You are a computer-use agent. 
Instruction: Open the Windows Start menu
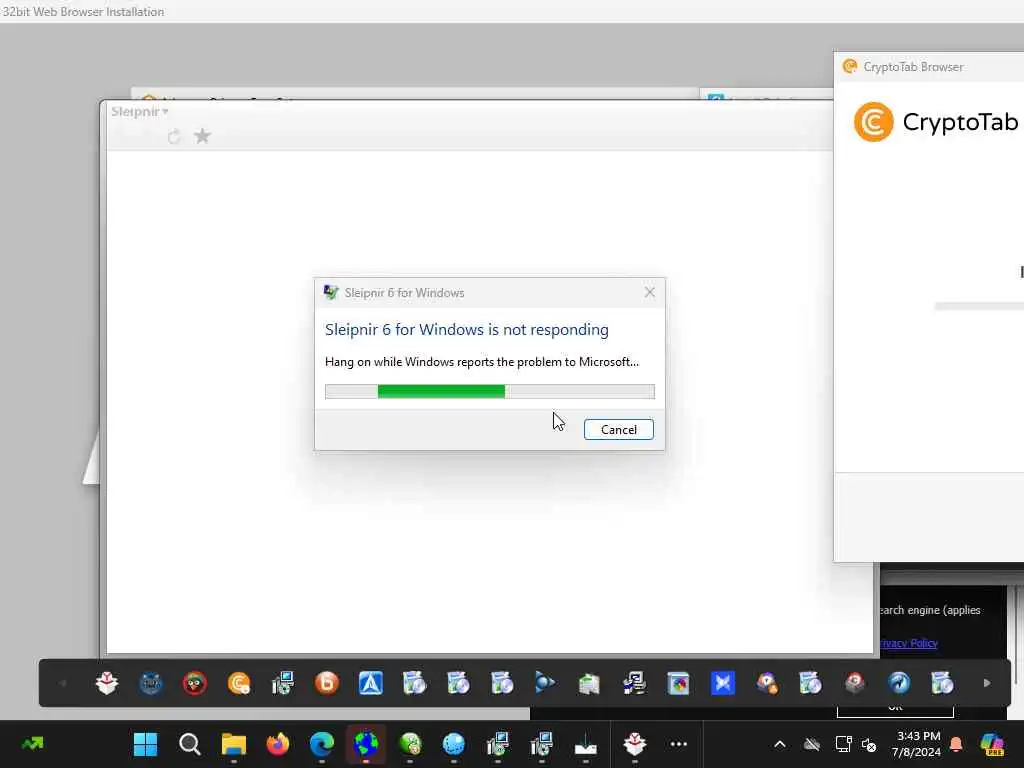[x=145, y=744]
